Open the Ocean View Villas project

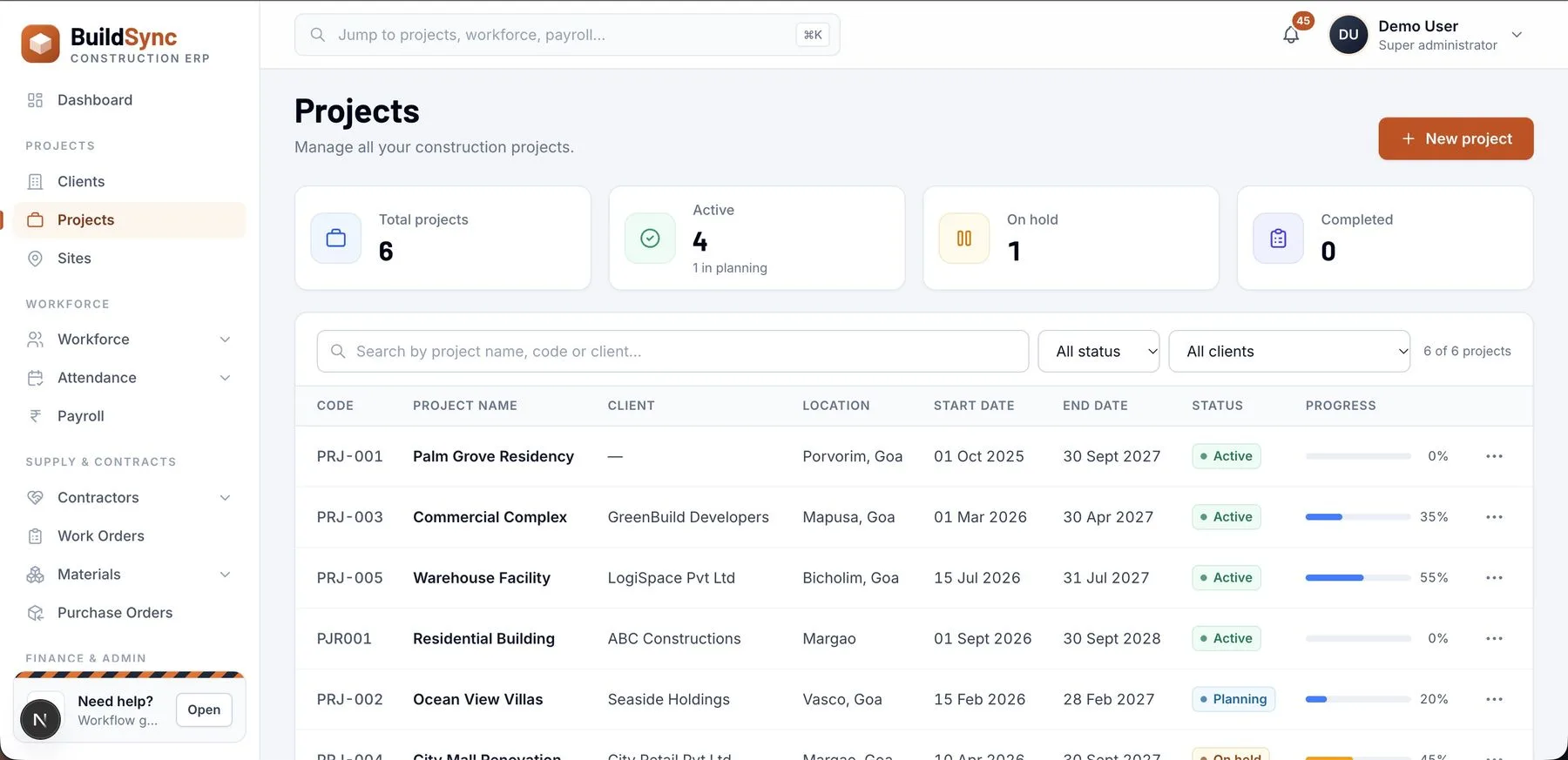[477, 699]
